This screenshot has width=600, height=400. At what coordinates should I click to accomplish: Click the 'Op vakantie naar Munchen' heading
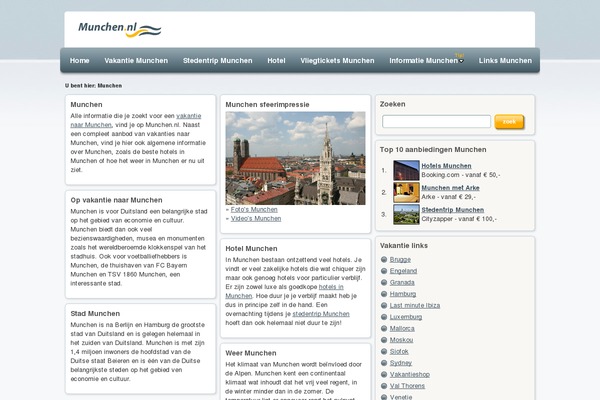click(116, 200)
